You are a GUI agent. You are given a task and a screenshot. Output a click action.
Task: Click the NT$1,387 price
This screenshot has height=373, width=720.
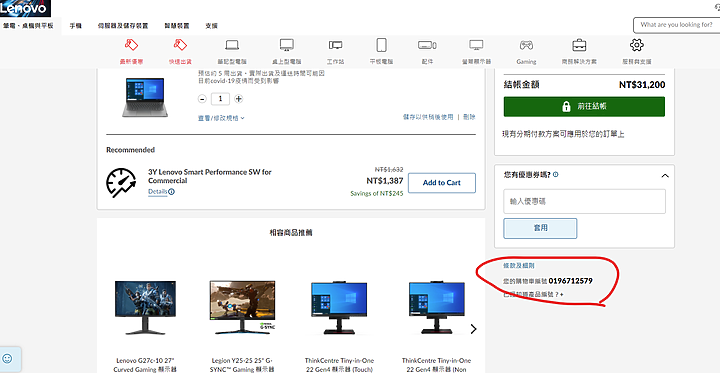385,181
